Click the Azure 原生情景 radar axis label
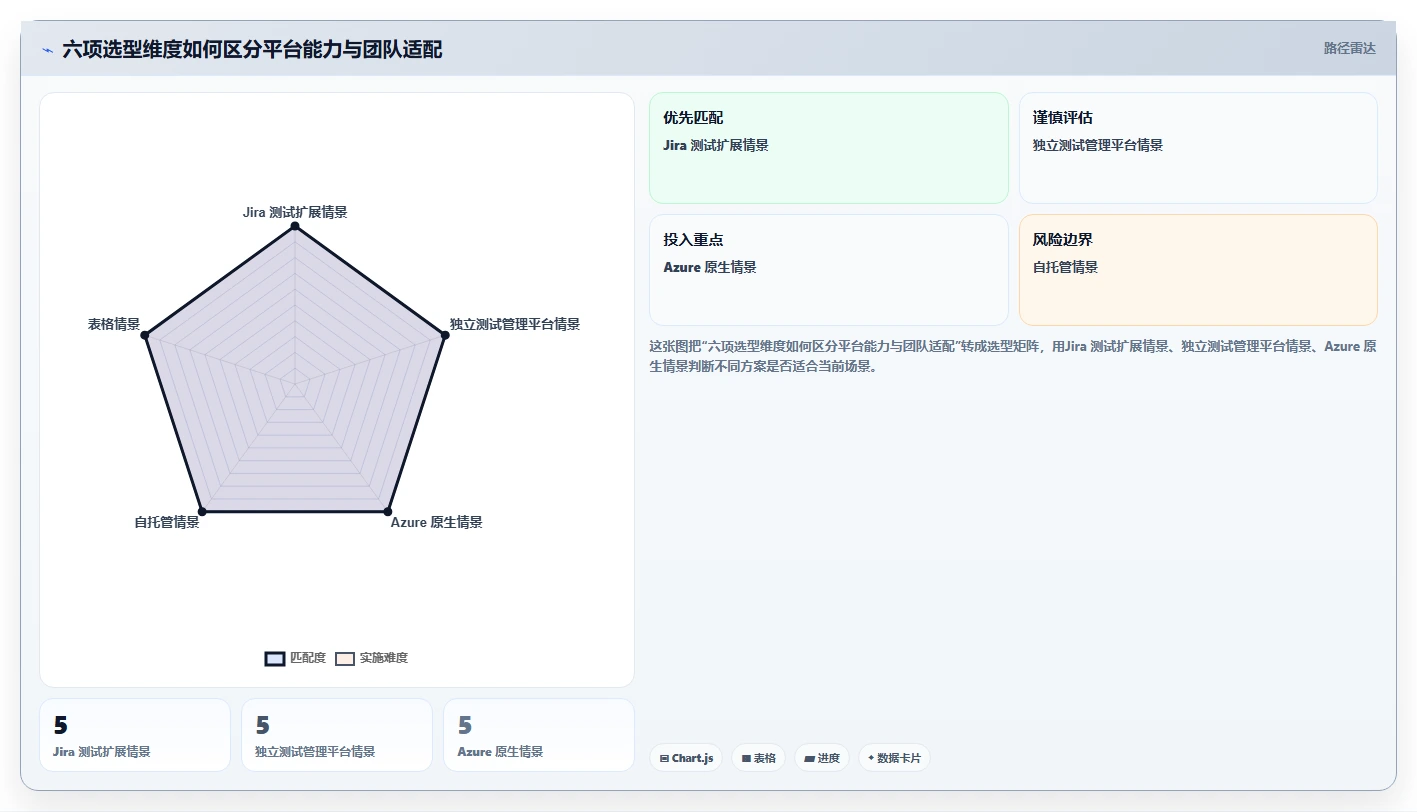This screenshot has width=1417, height=812. point(437,522)
